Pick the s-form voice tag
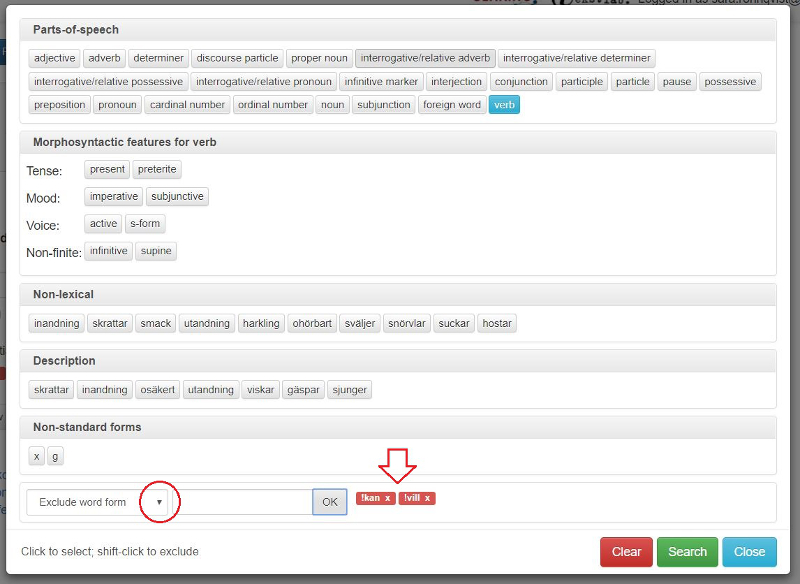The width and height of the screenshot is (800, 584). coord(145,224)
